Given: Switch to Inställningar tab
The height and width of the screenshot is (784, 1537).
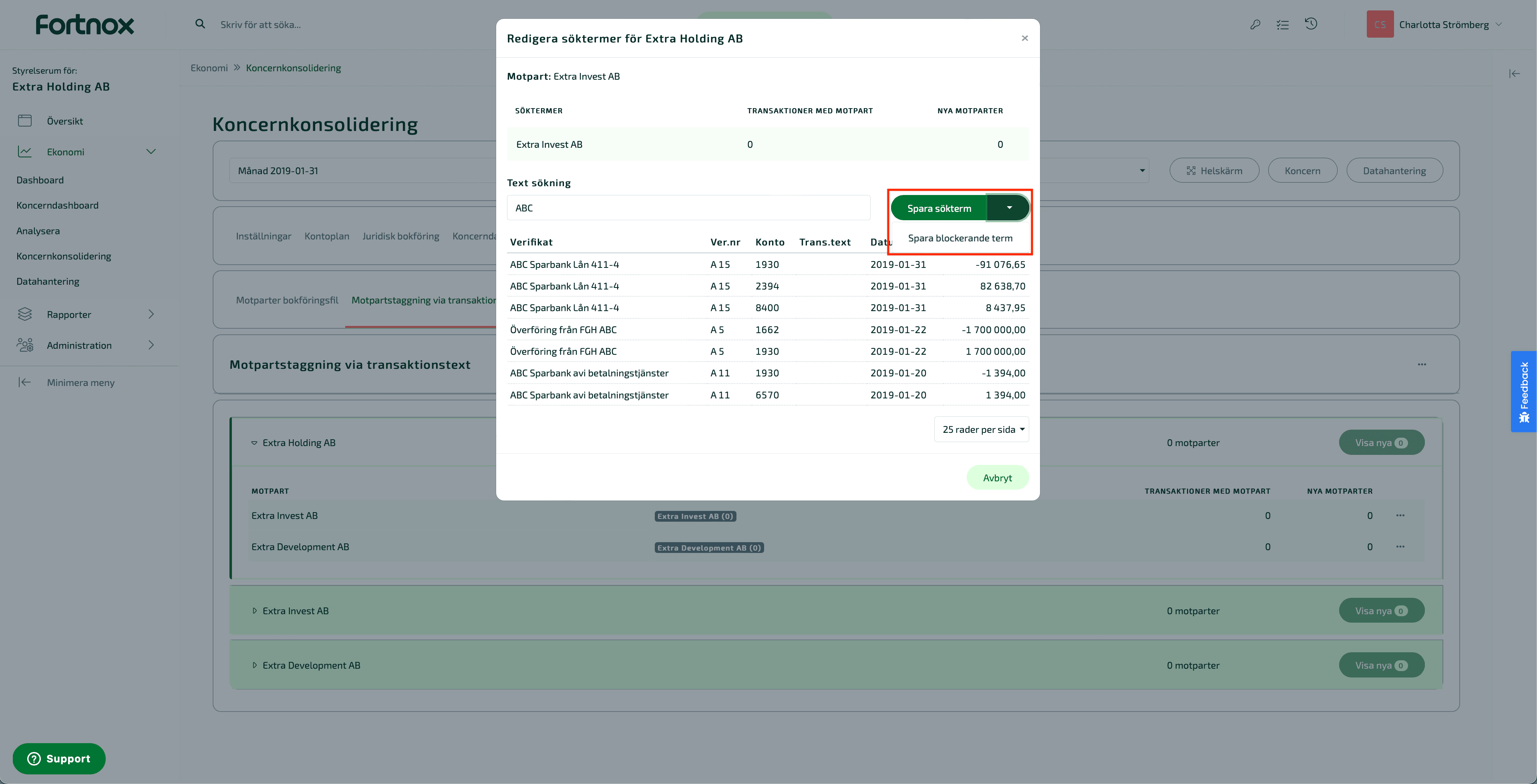Looking at the screenshot, I should pos(263,236).
